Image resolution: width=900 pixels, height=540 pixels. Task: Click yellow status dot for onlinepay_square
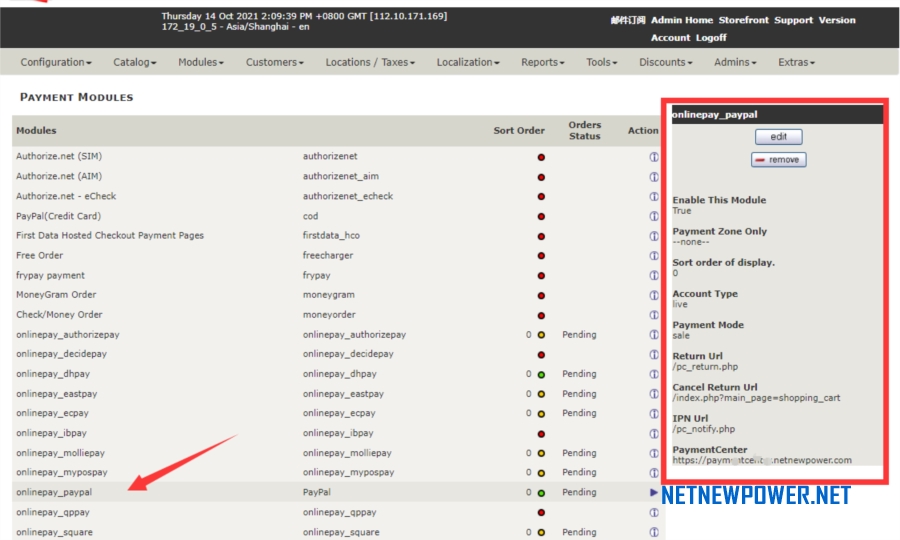click(541, 533)
